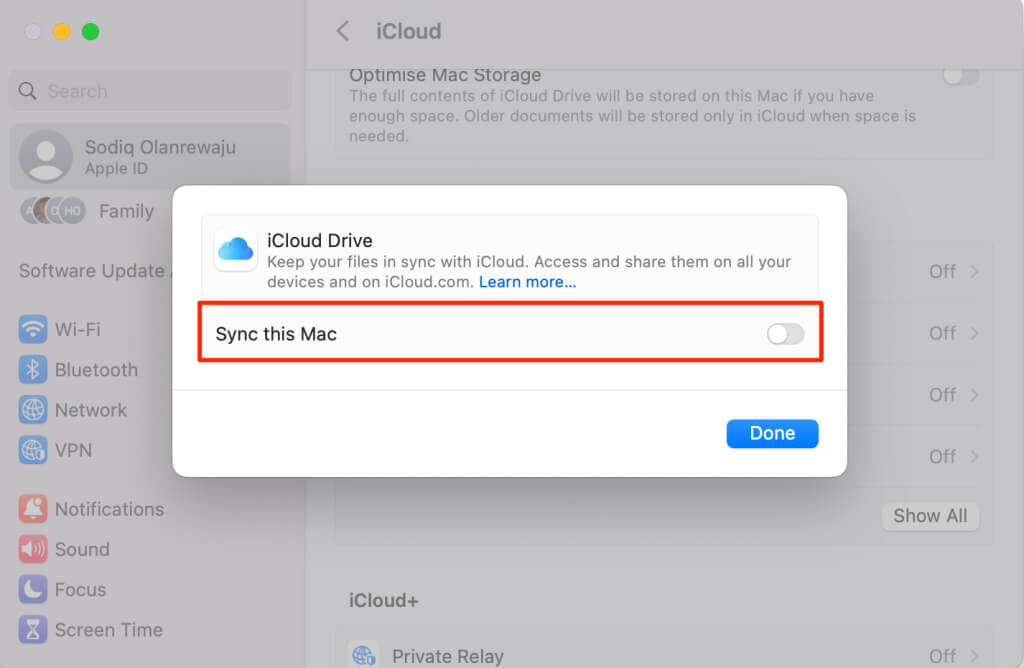1024x668 pixels.
Task: Click the Private Relay globe icon
Action: (x=364, y=655)
